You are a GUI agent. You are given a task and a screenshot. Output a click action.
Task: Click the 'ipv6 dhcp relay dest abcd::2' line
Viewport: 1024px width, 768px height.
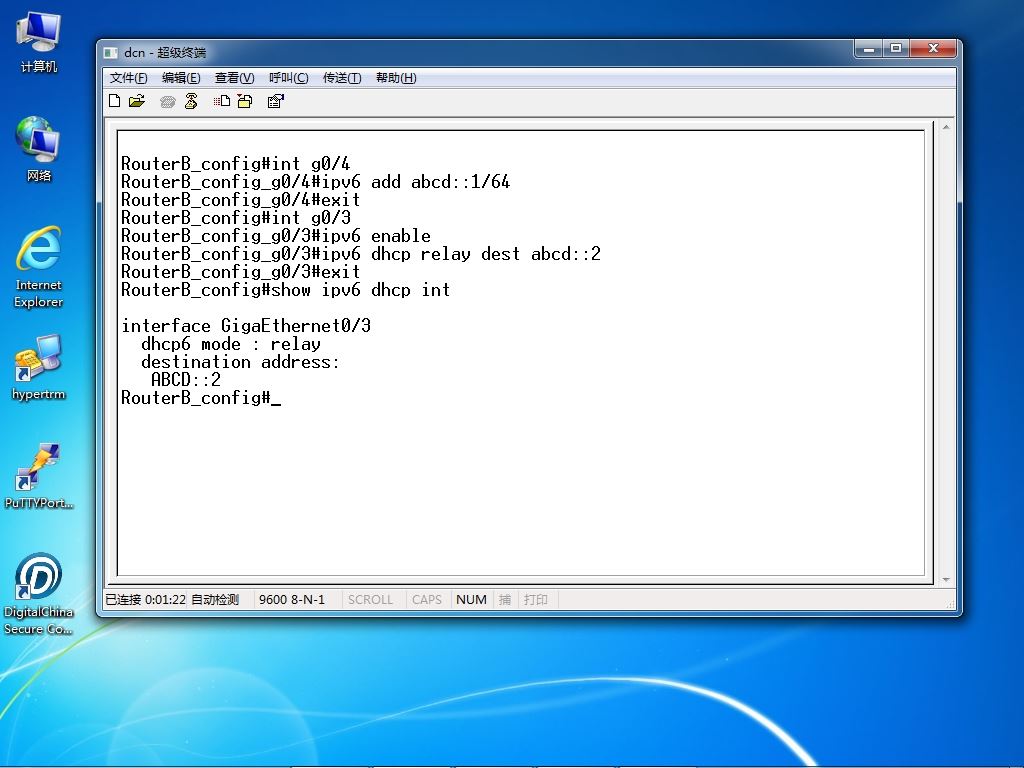360,254
